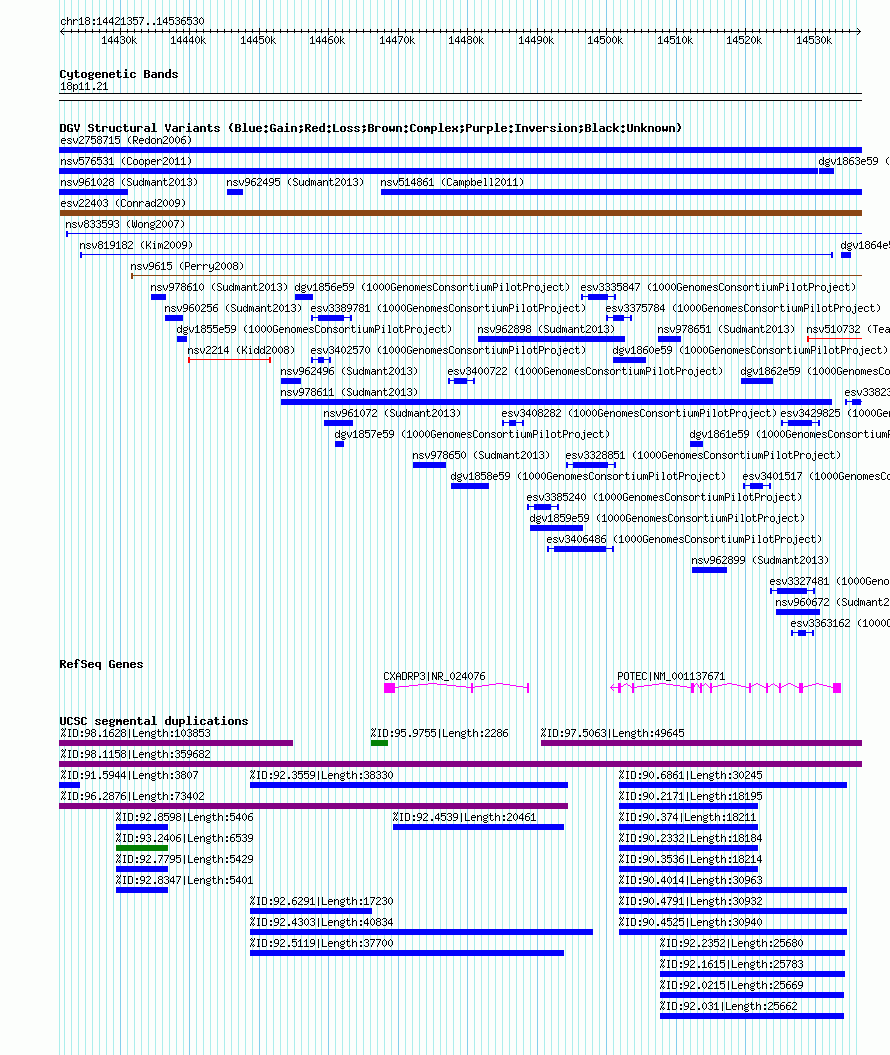
Task: Select the nsv576531 (Cooper2011) variant label
Action: pos(126,161)
